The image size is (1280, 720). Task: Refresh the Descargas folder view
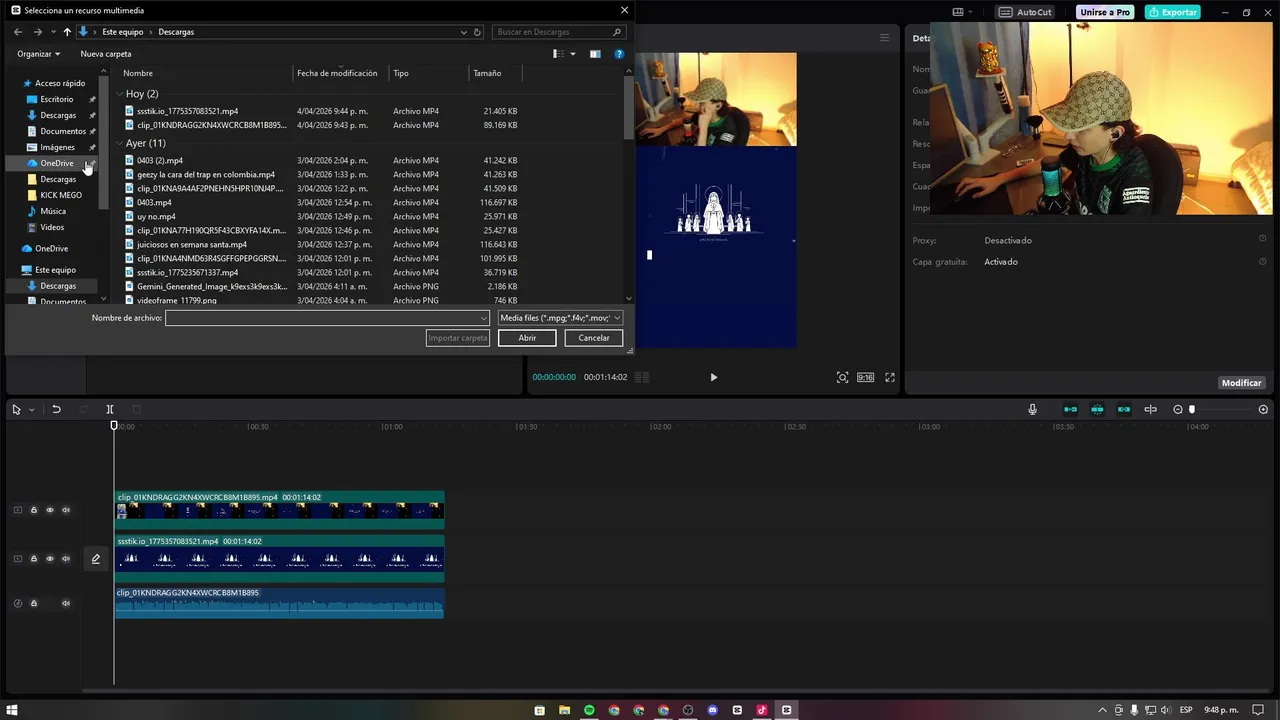pos(477,32)
